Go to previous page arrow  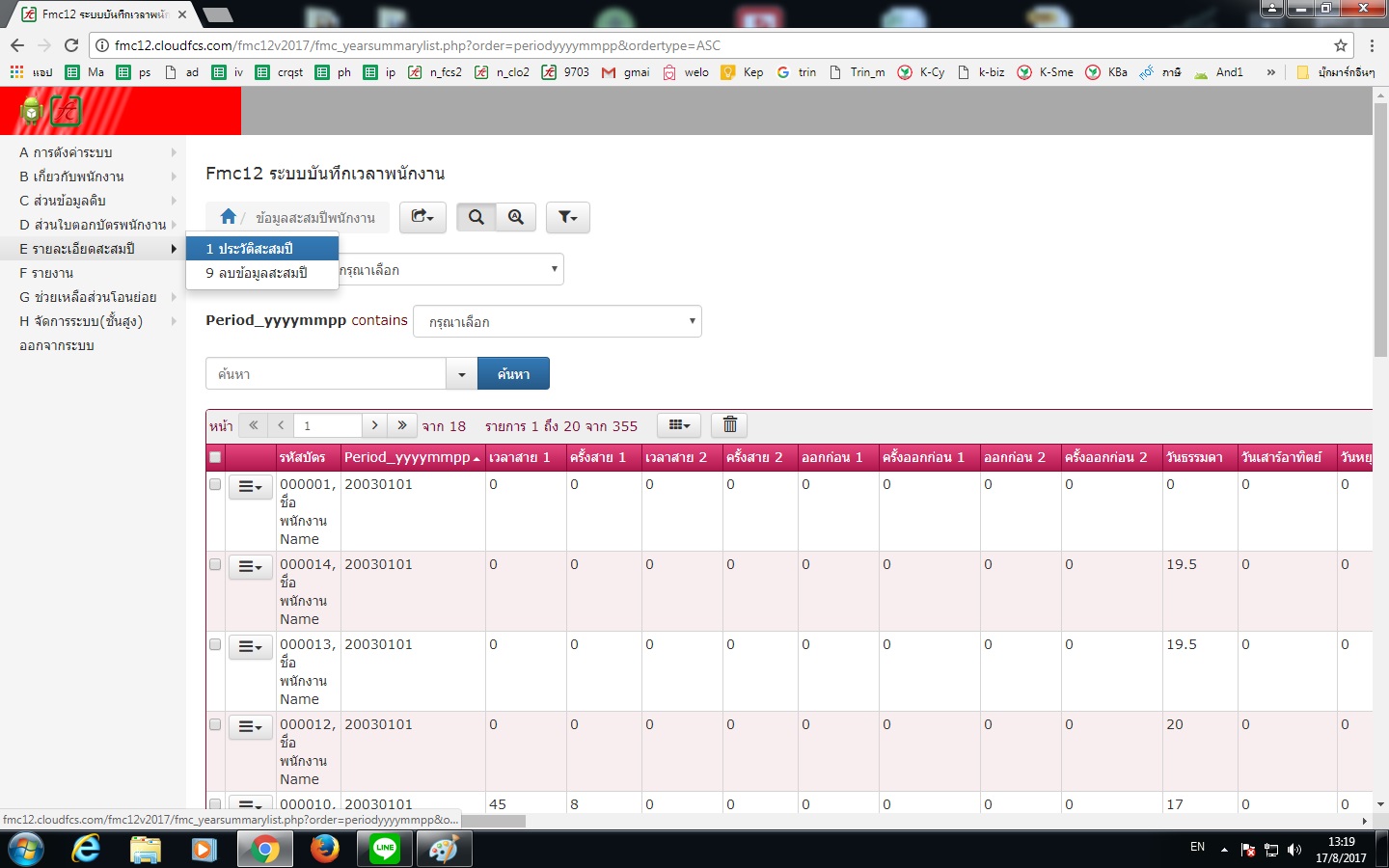coord(281,424)
